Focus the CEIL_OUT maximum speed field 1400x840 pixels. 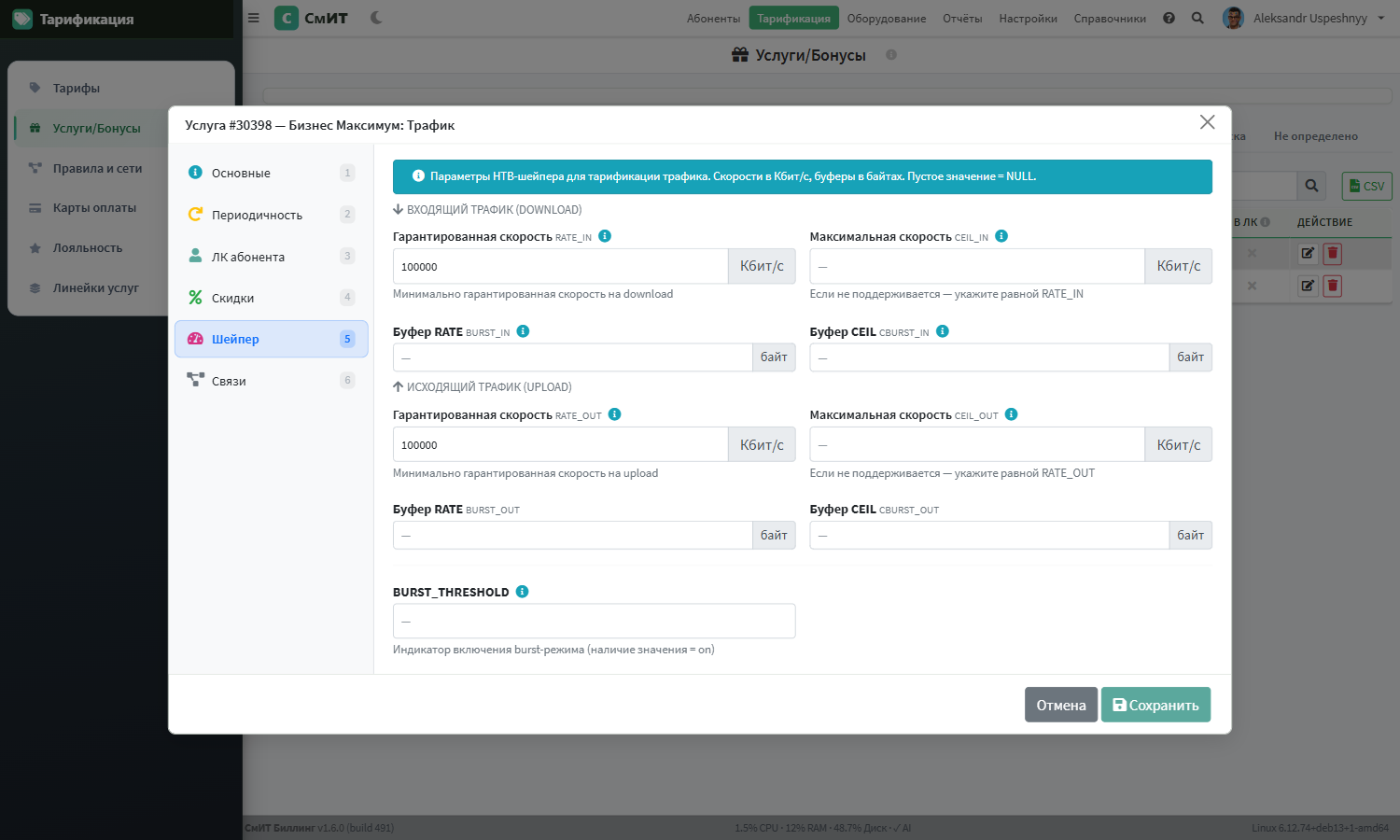(x=977, y=444)
